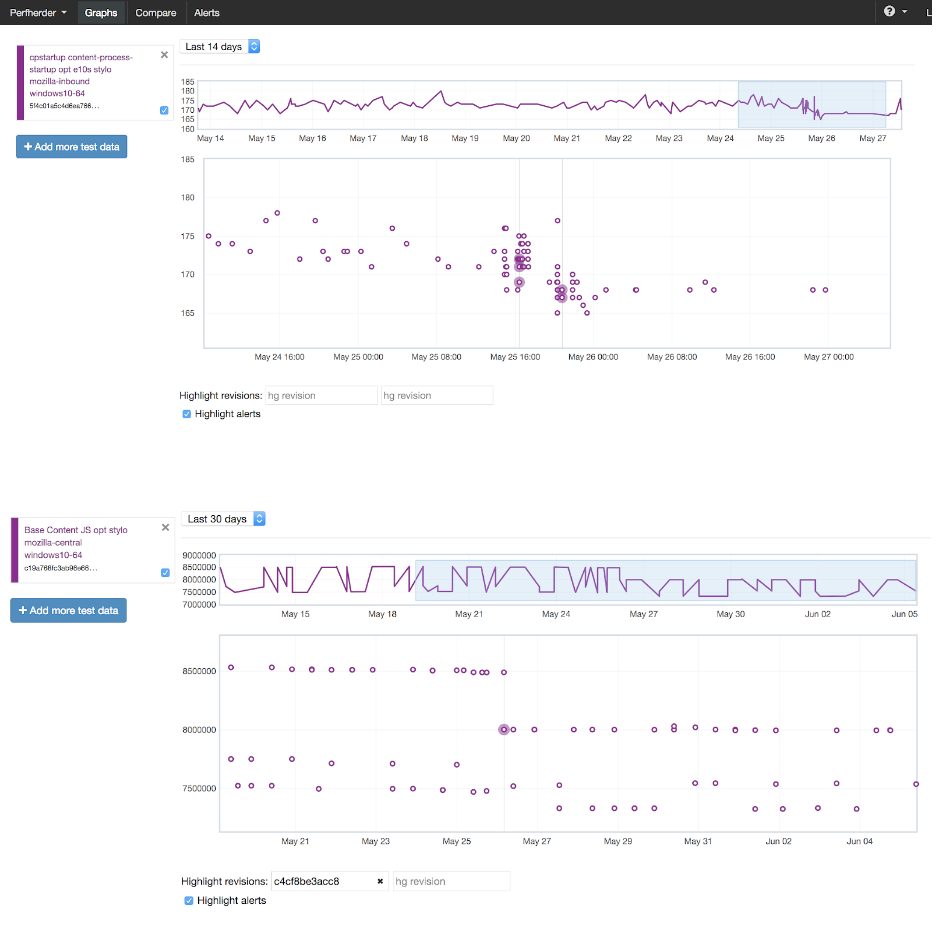Click the cpstartup content-process-startup series link
The height and width of the screenshot is (946, 946).
coord(80,69)
